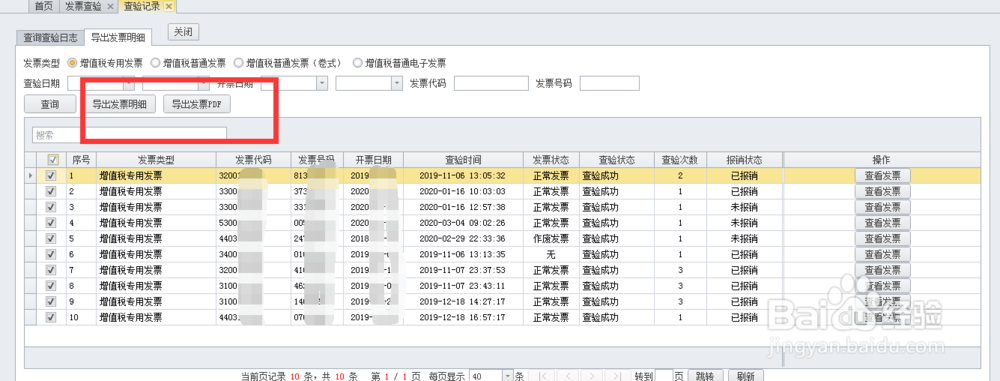This screenshot has width=1000, height=381.
Task: Uncheck the checkbox for row 7
Action: [52, 269]
